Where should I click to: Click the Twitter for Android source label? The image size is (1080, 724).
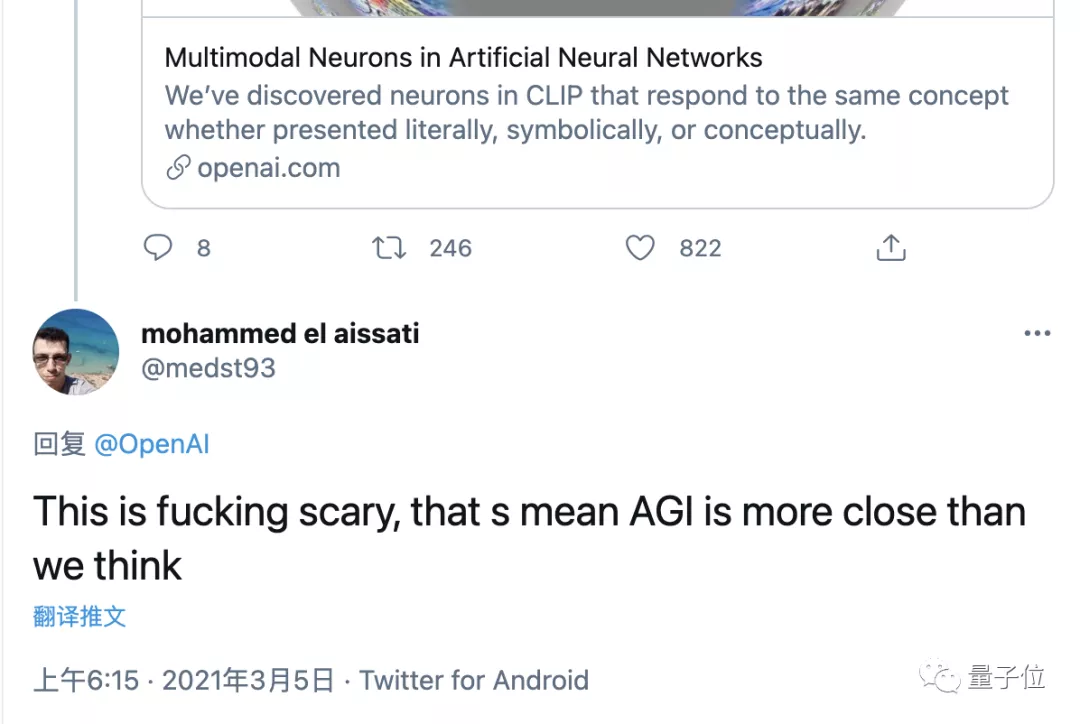tap(474, 681)
